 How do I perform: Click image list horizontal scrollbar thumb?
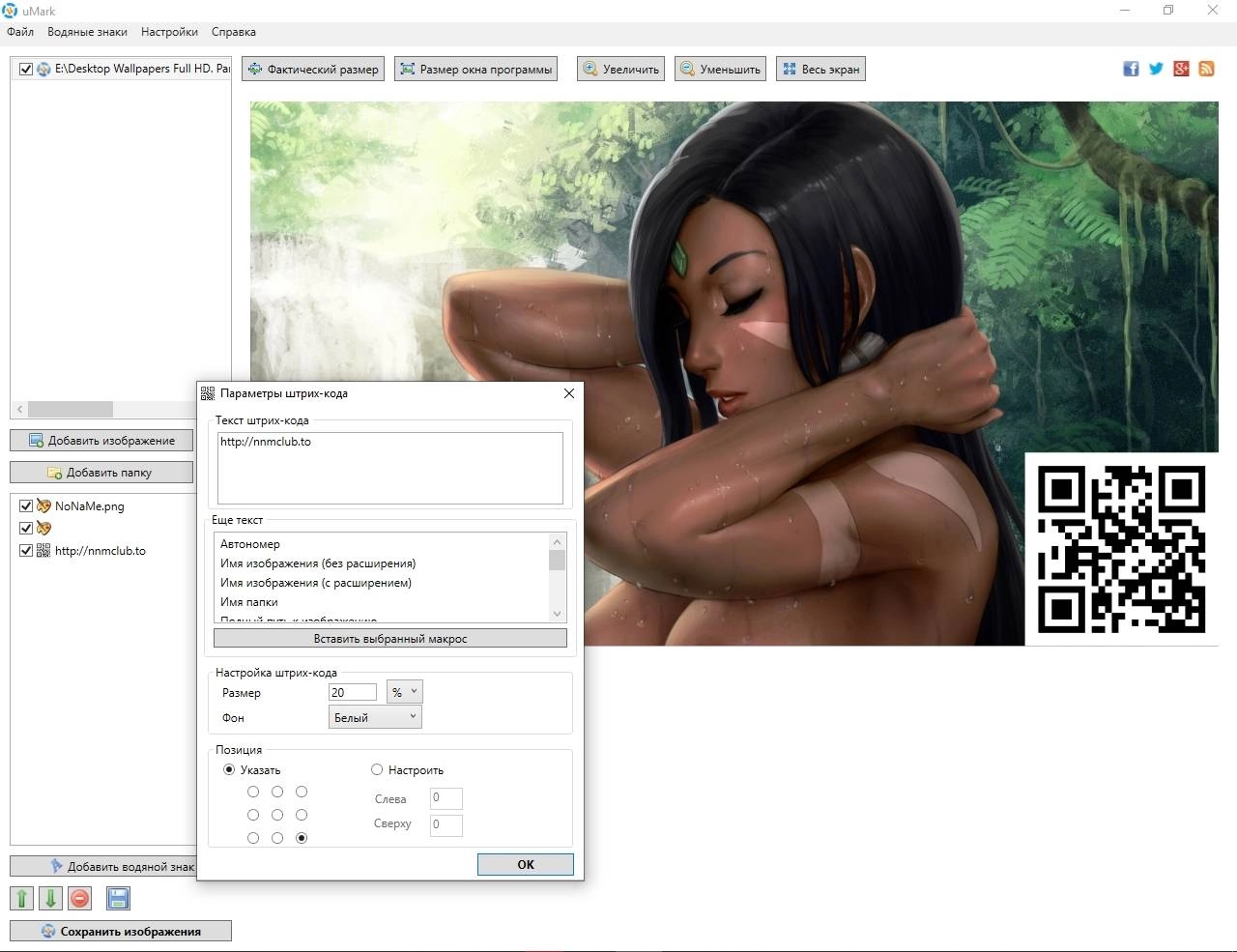[x=71, y=410]
